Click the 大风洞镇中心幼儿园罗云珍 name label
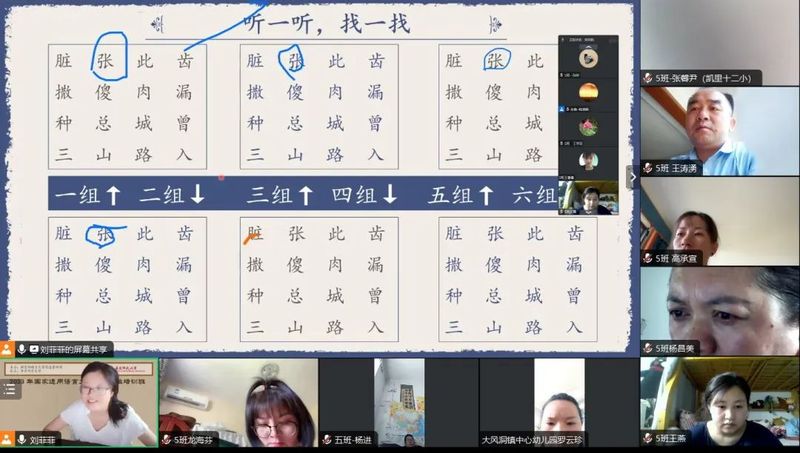The image size is (800, 453). click(x=531, y=439)
